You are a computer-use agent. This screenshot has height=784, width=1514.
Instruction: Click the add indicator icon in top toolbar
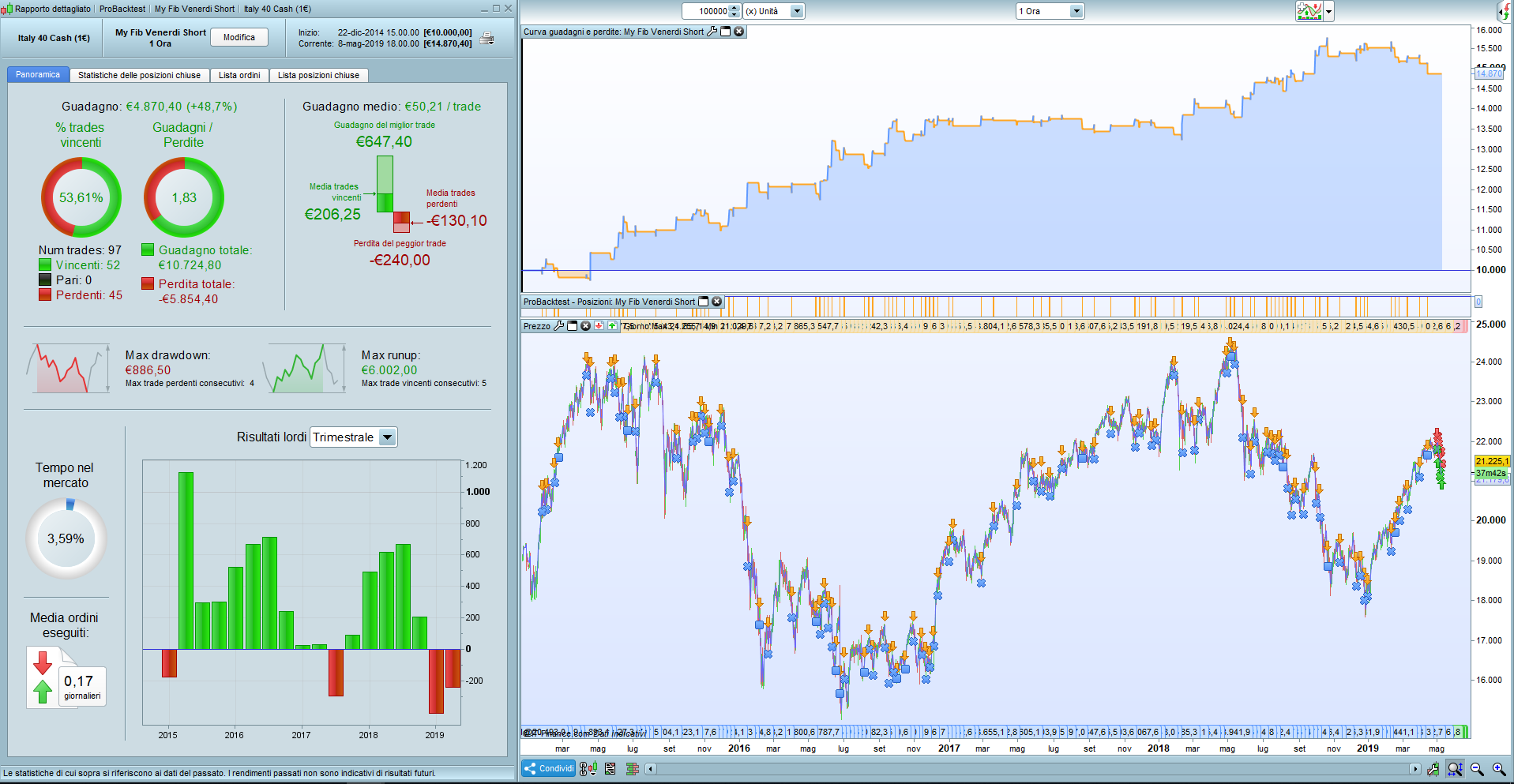coord(1309,11)
